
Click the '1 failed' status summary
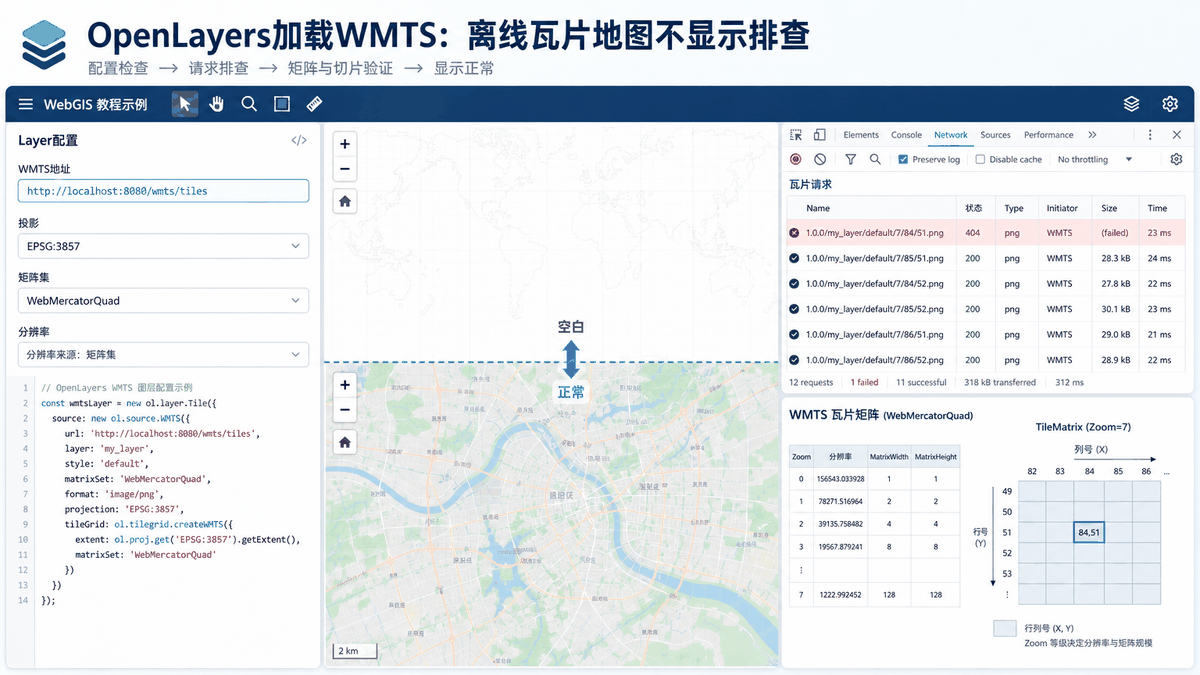[x=865, y=382]
